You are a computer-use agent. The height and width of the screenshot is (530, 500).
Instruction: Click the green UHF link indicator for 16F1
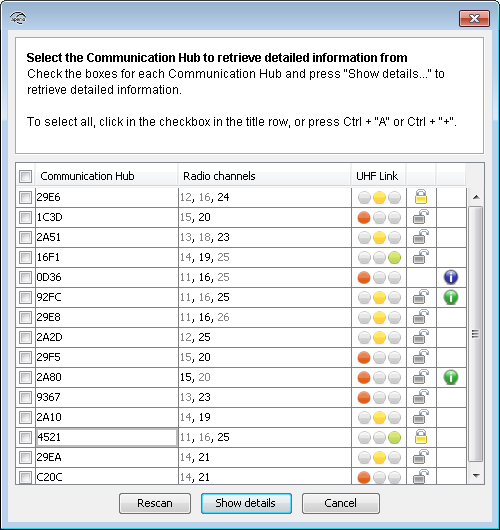pyautogui.click(x=394, y=258)
